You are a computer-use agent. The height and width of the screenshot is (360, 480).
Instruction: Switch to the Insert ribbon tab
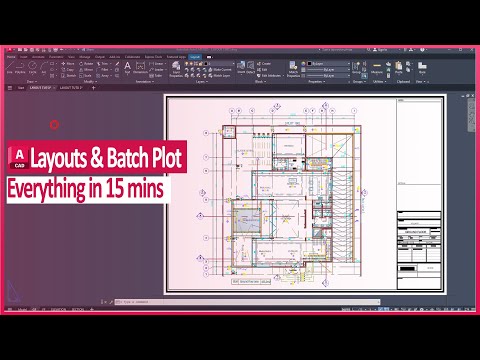(23, 57)
